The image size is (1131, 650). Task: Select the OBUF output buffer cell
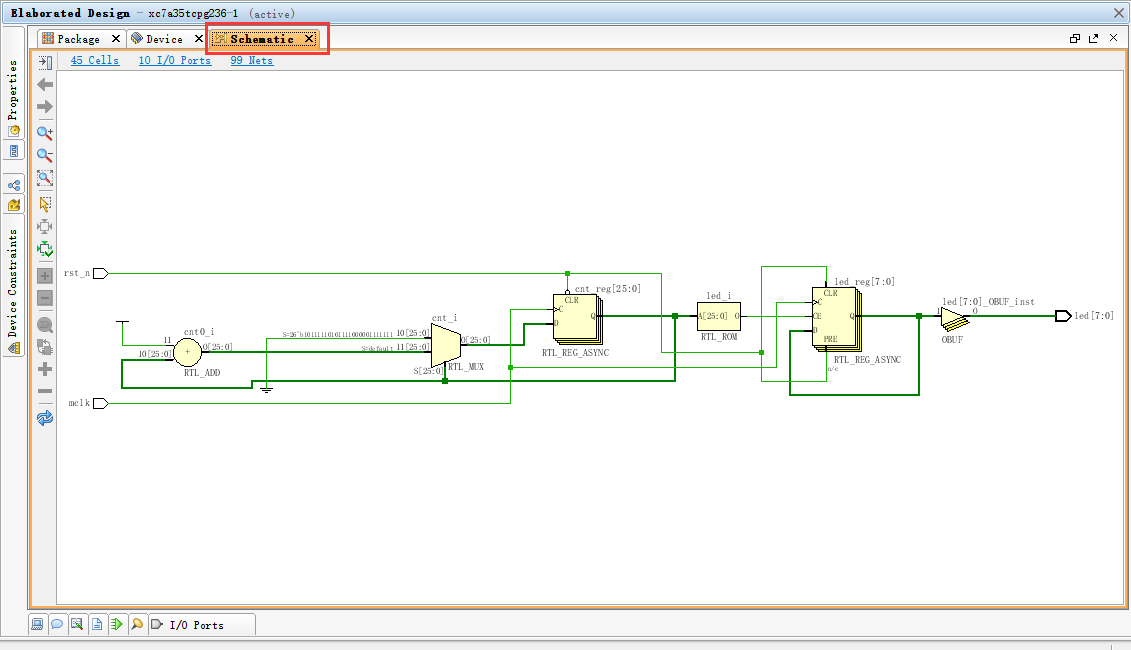(954, 318)
